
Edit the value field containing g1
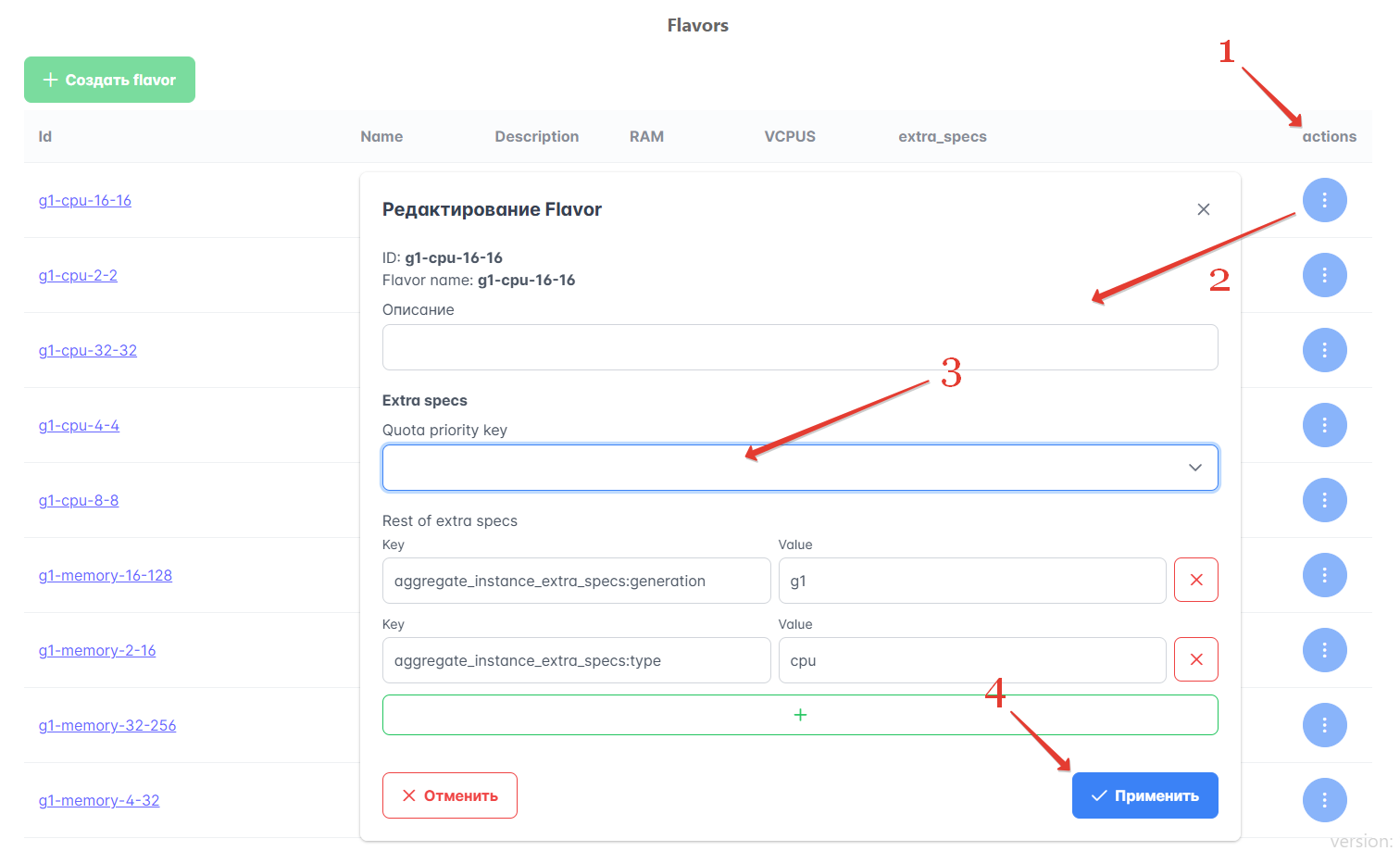tap(971, 581)
